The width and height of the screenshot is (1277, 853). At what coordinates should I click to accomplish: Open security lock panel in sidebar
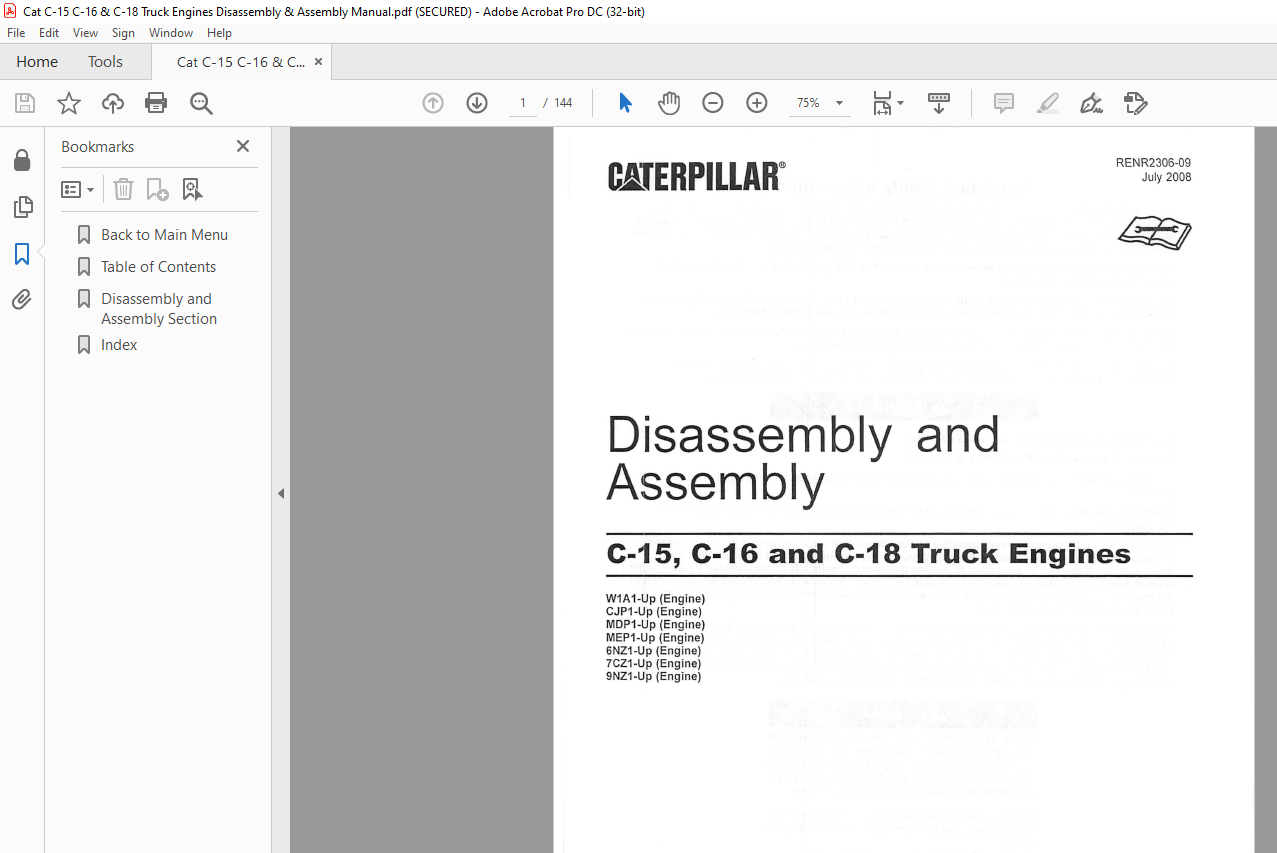click(x=22, y=161)
